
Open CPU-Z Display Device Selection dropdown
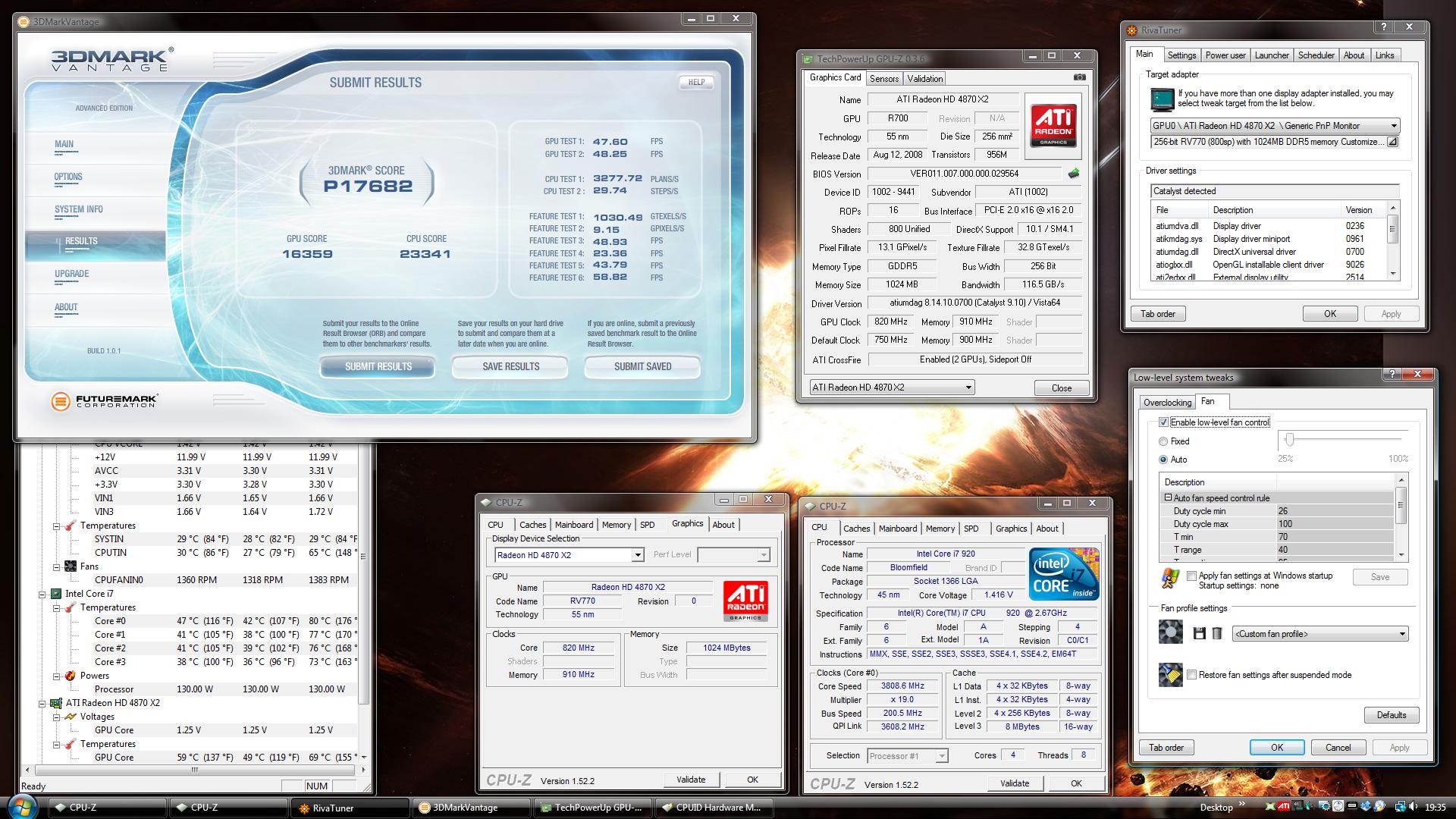(569, 555)
